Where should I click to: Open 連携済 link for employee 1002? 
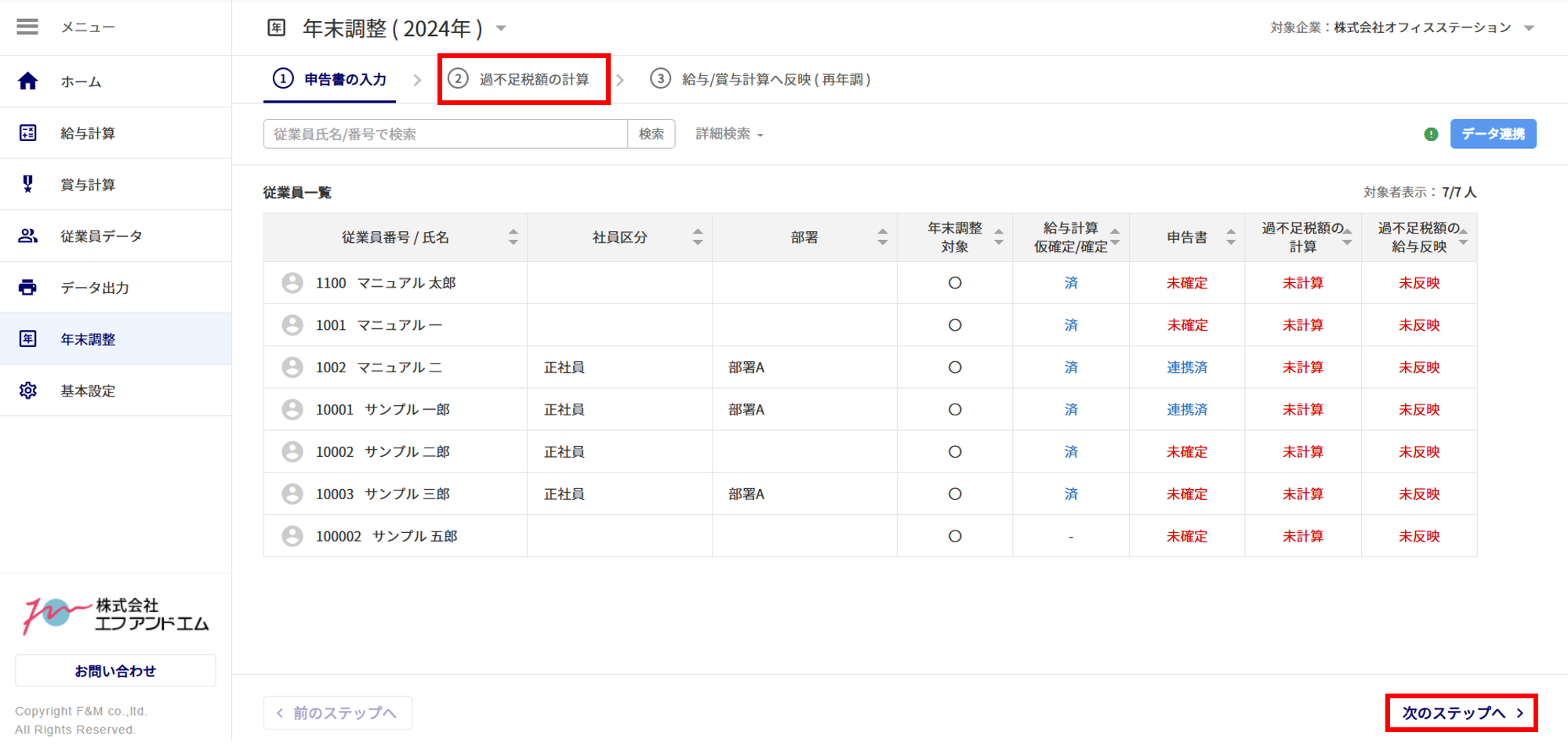coord(1187,368)
